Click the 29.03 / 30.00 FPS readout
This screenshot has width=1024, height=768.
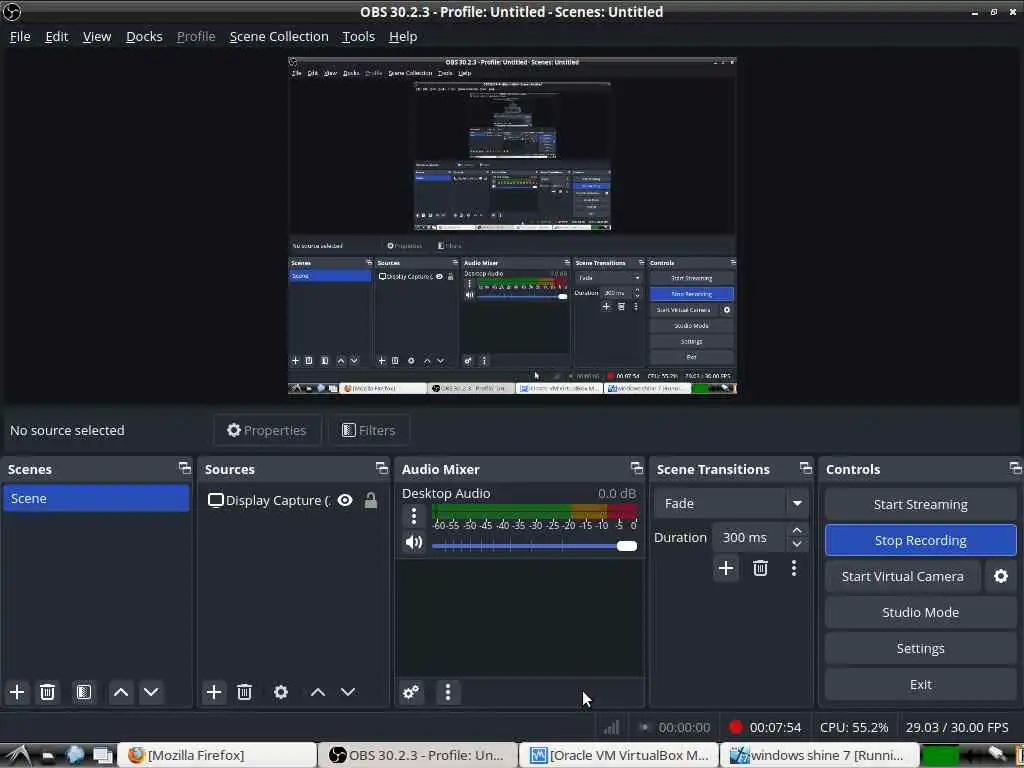click(x=957, y=727)
